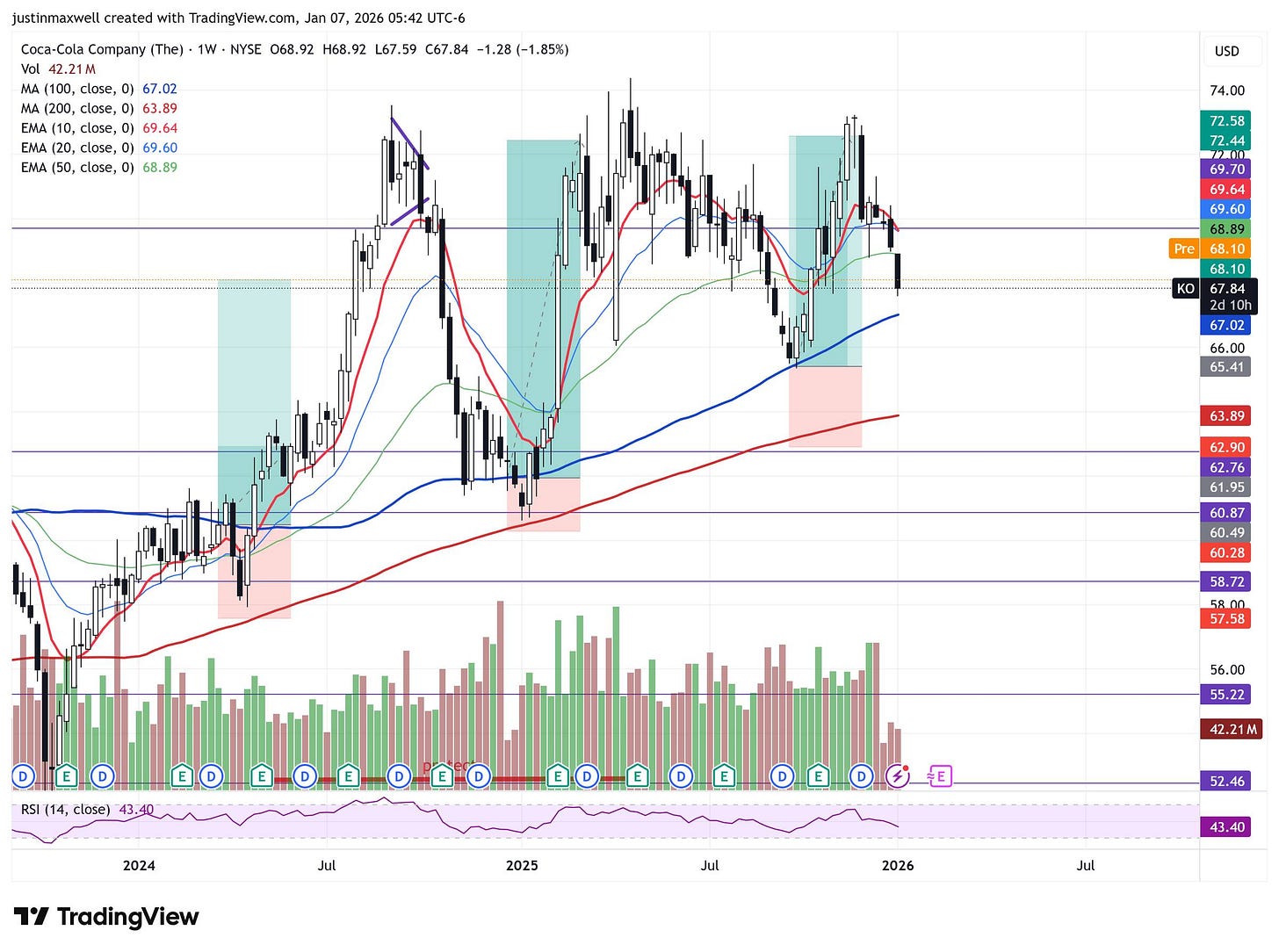This screenshot has height=952, width=1279.
Task: Click the 74.00 price scale value
Action: click(x=1227, y=90)
